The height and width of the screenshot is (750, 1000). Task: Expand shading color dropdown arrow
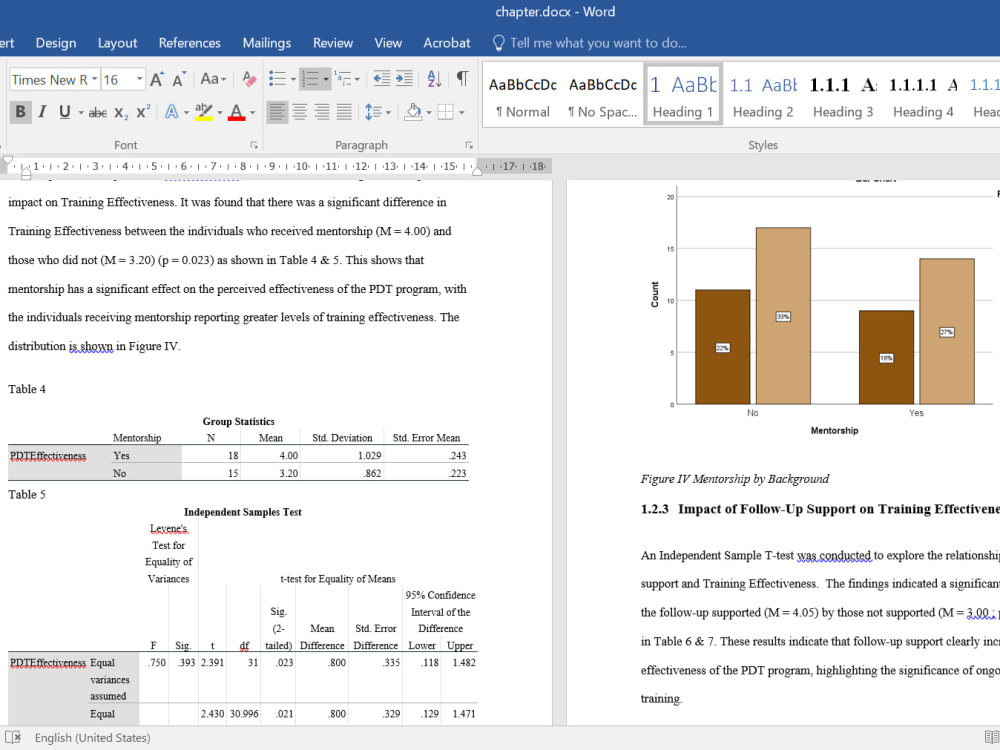pyautogui.click(x=429, y=113)
